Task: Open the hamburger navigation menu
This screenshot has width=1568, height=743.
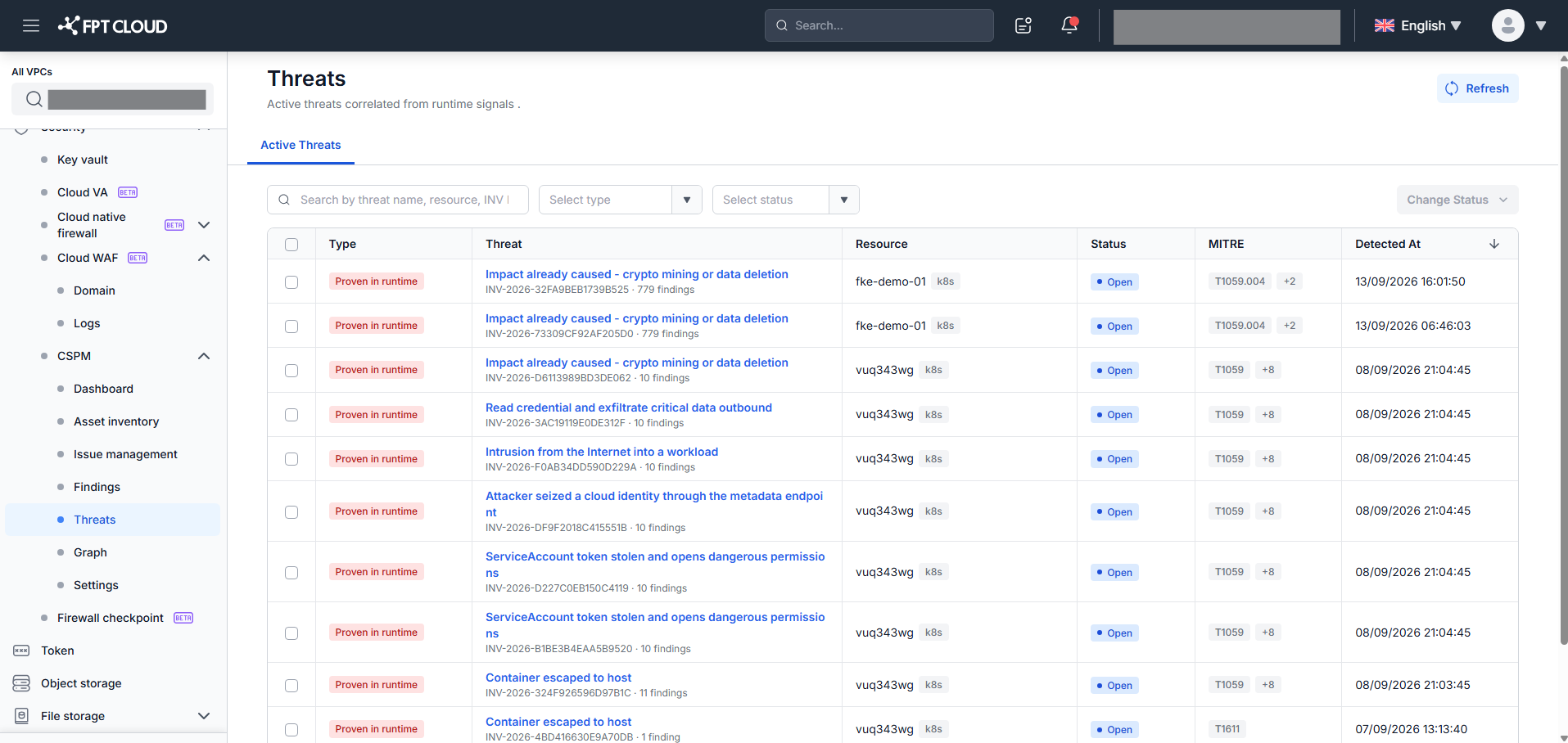Action: [31, 25]
